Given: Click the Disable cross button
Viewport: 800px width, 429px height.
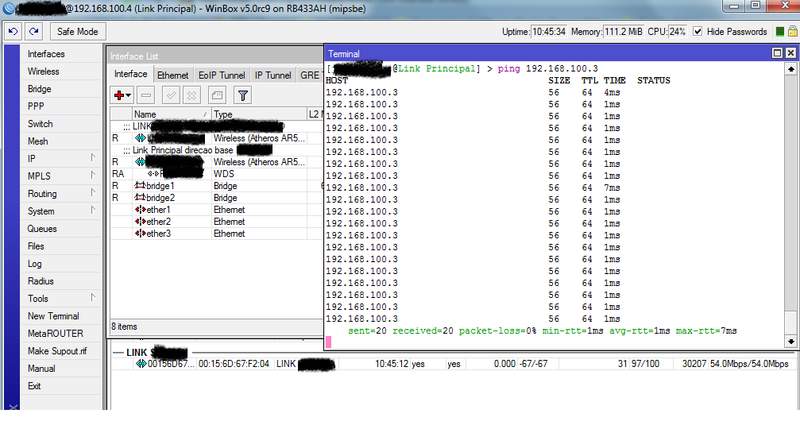Looking at the screenshot, I should tap(192, 95).
